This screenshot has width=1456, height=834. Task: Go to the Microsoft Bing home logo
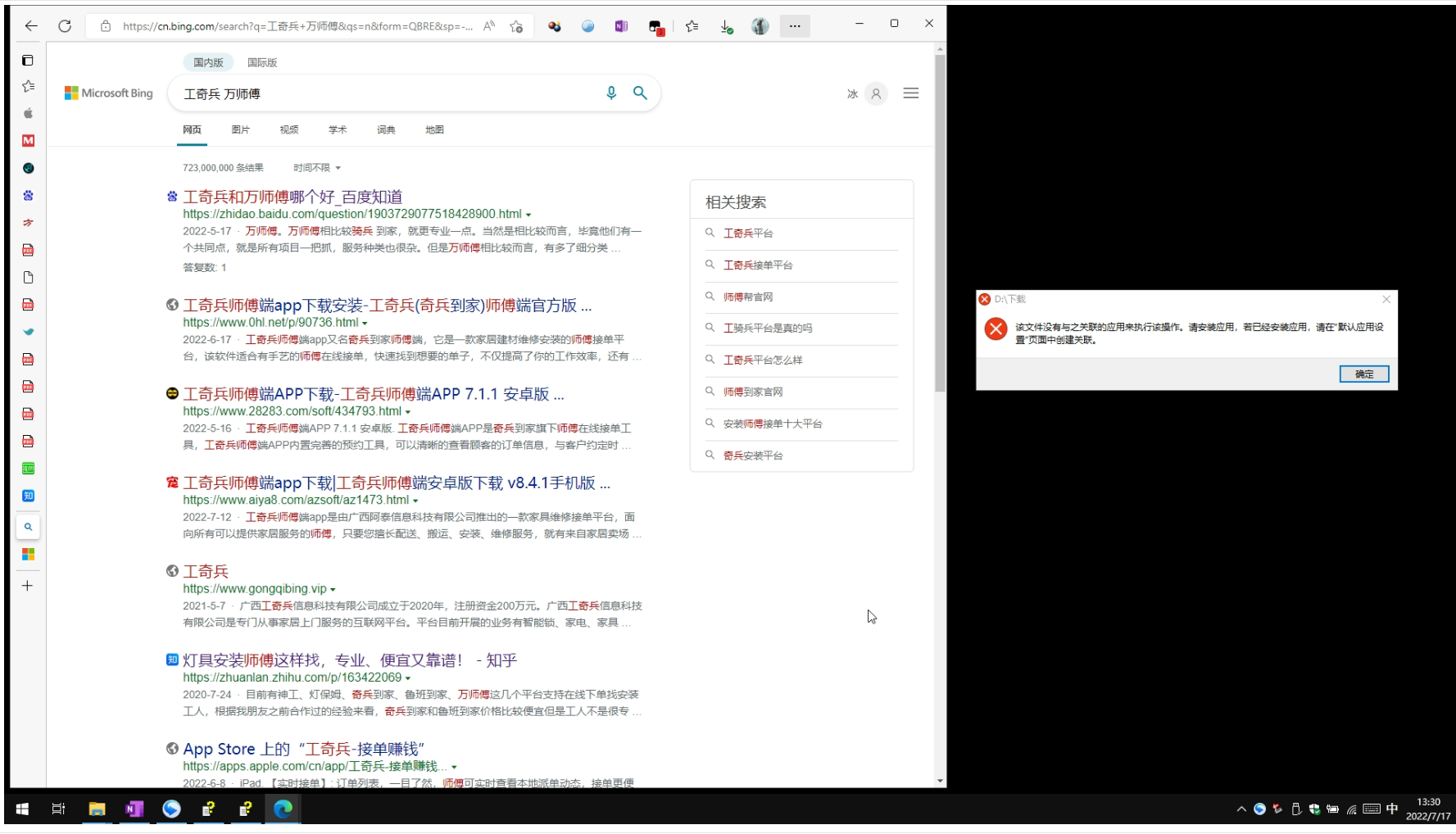click(109, 93)
